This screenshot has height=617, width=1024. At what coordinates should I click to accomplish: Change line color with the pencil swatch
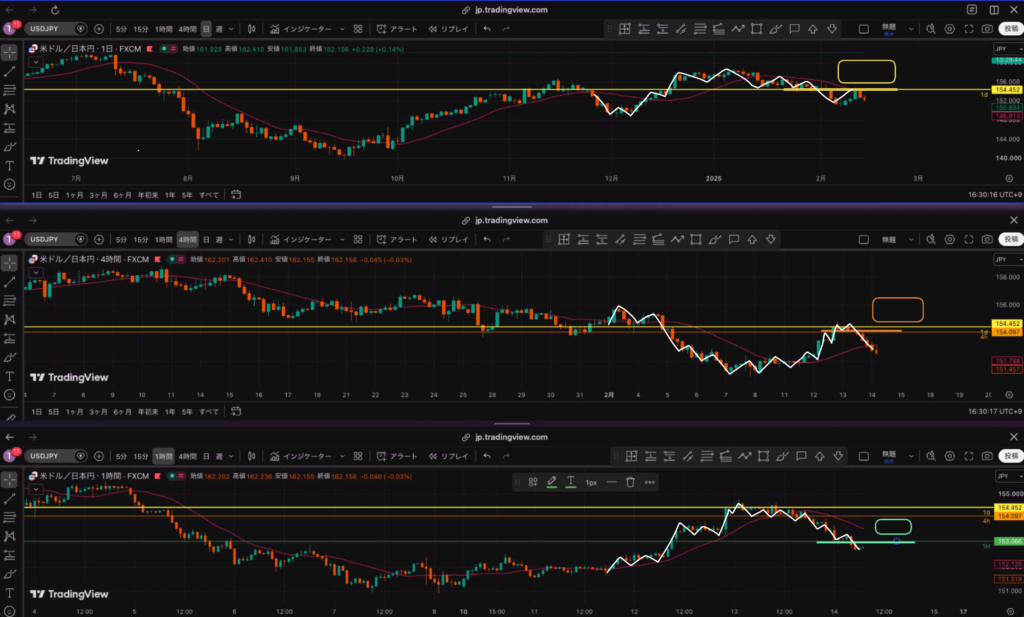pos(552,482)
